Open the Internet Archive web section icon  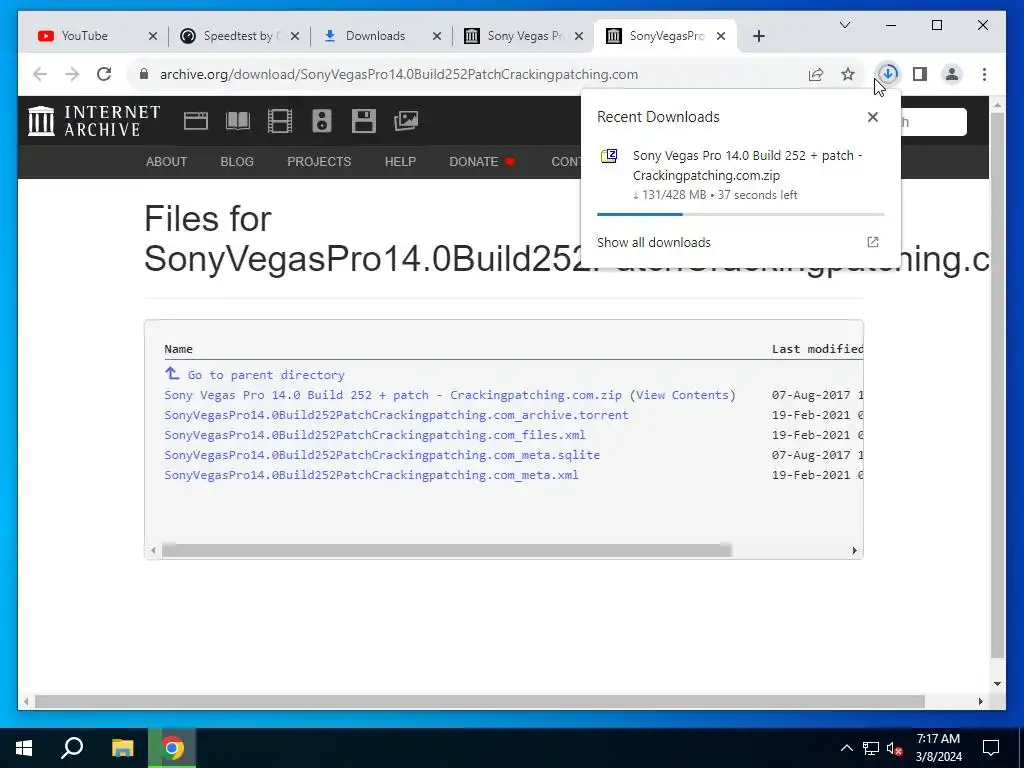tap(196, 121)
